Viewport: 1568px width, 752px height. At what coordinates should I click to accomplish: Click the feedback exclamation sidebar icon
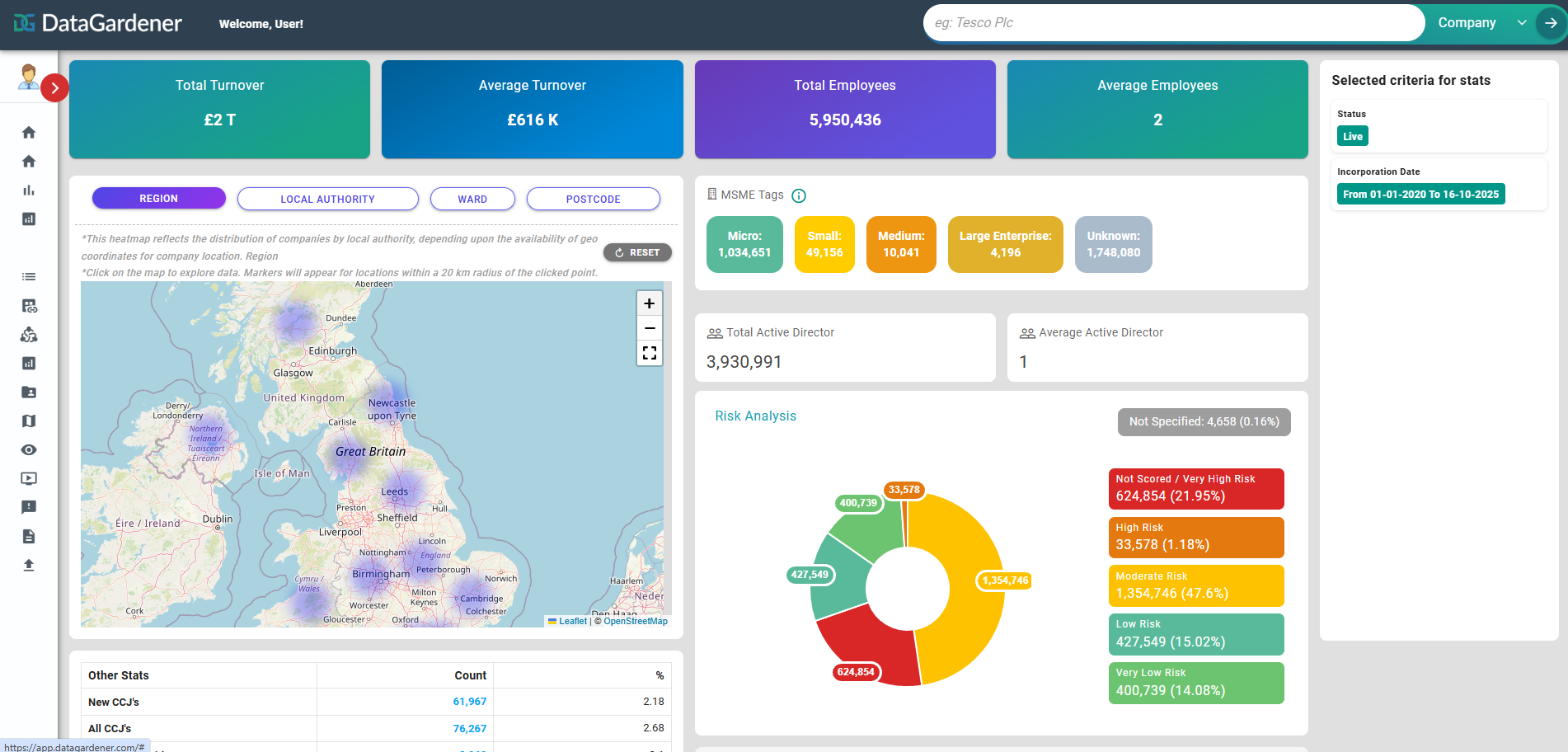(29, 508)
